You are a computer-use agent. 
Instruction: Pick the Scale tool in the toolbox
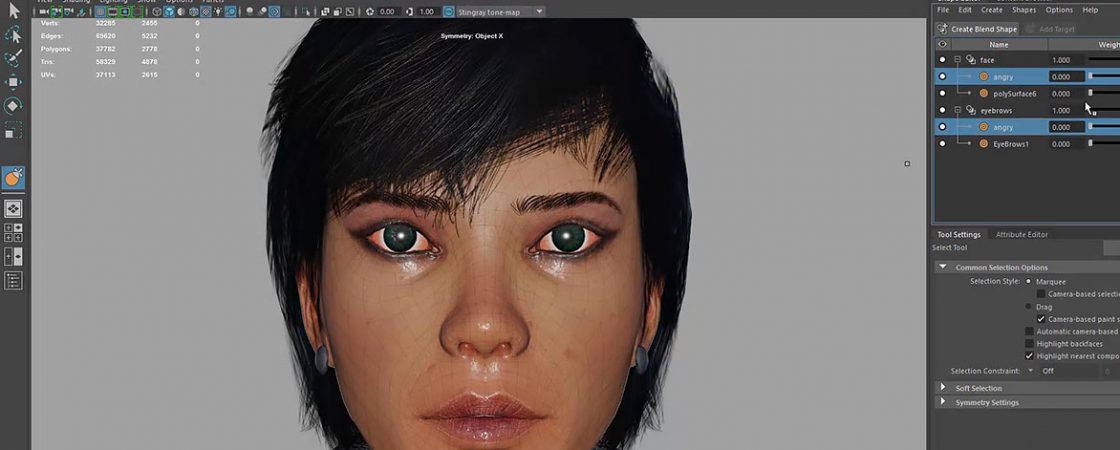click(14, 130)
